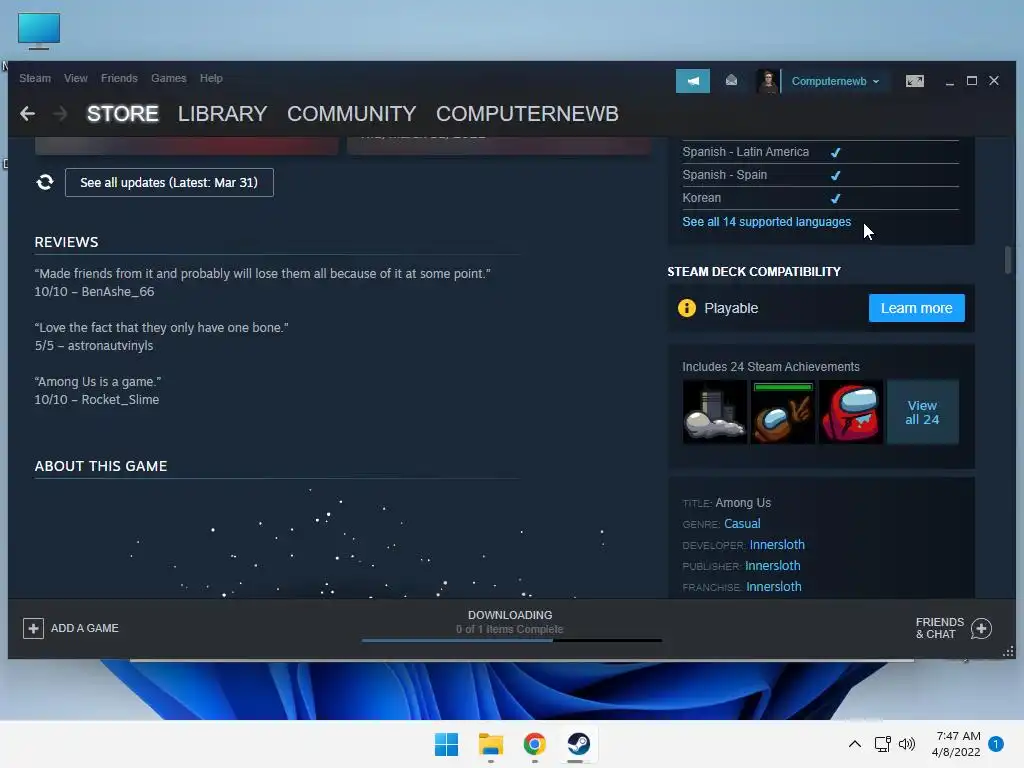1024x768 pixels.
Task: Click the Learn more button
Action: (916, 308)
